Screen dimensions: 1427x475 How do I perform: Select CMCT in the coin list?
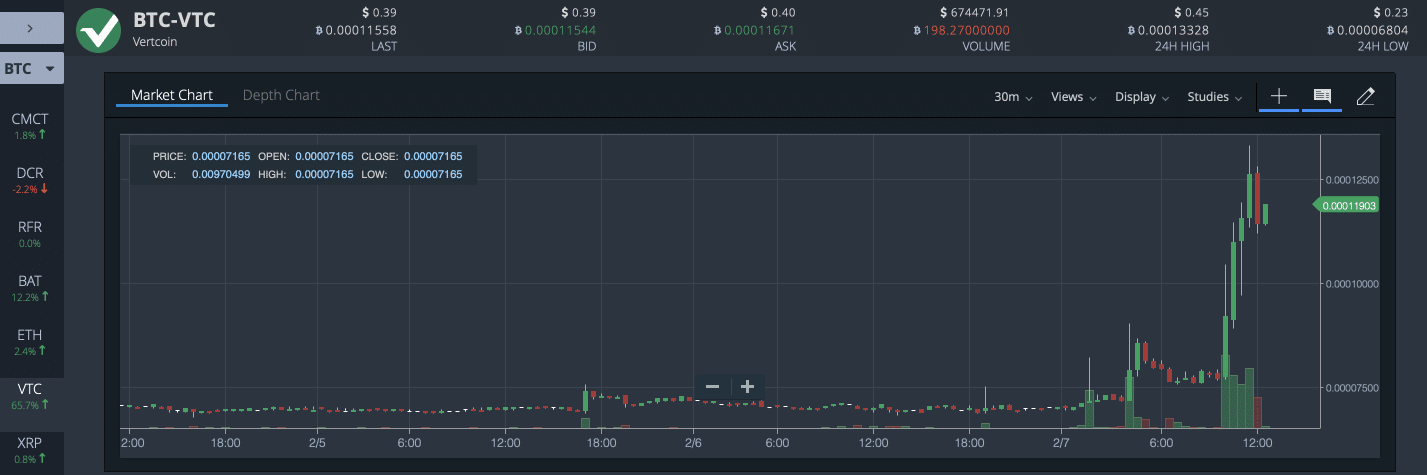tap(30, 125)
